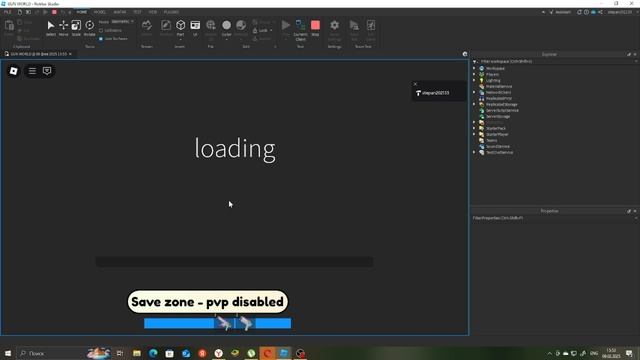Toggle the Collisions checkbox
Image resolution: width=640 pixels, height=360 pixels.
101,31
